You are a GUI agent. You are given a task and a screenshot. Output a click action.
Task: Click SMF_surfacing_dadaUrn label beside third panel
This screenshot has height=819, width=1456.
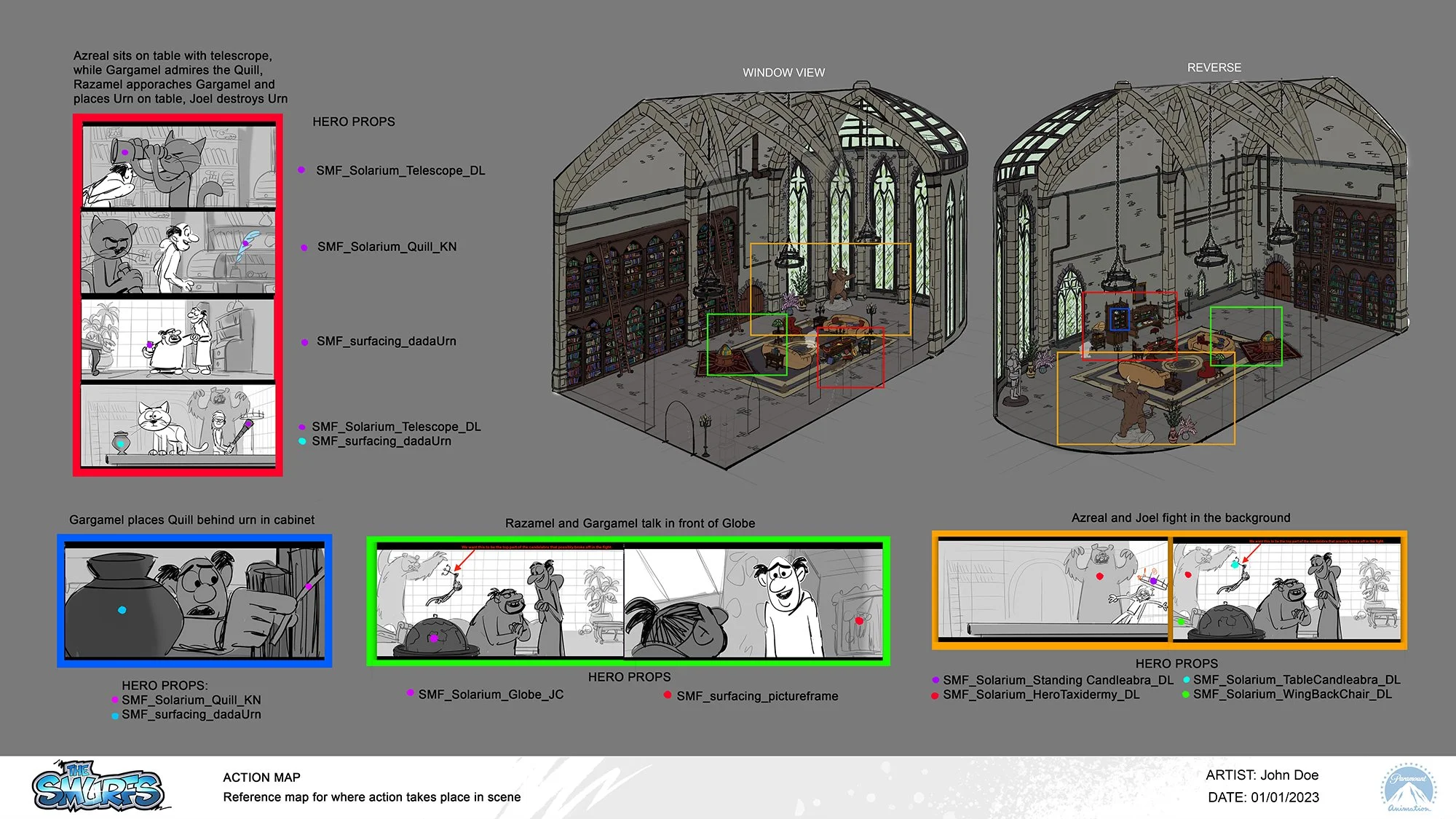point(387,341)
